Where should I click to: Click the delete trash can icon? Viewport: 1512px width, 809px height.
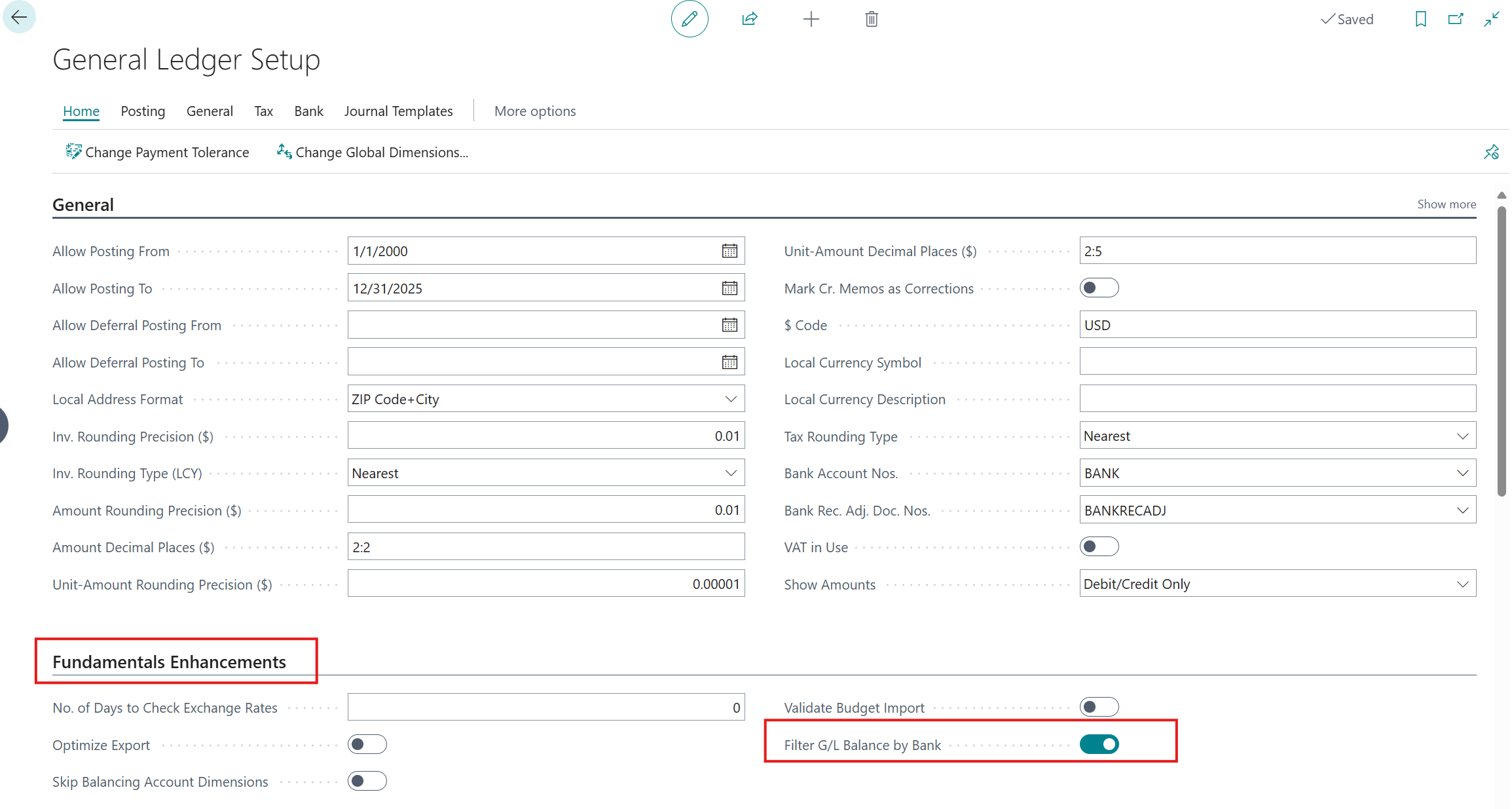coord(871,19)
